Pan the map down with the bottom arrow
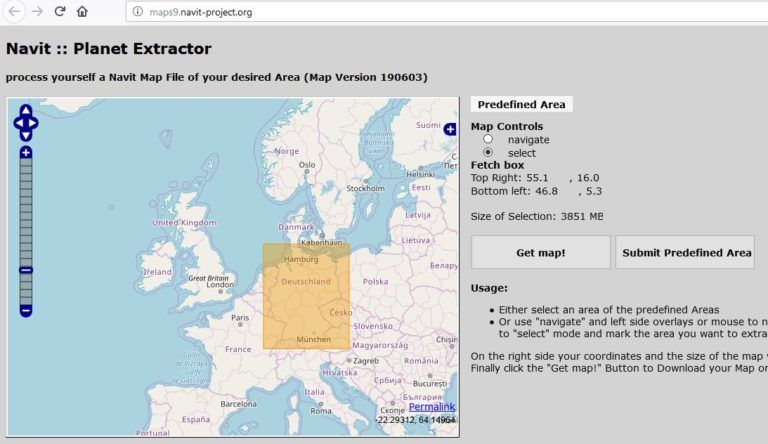Screen dimensions: 768x444 [x=26, y=136]
